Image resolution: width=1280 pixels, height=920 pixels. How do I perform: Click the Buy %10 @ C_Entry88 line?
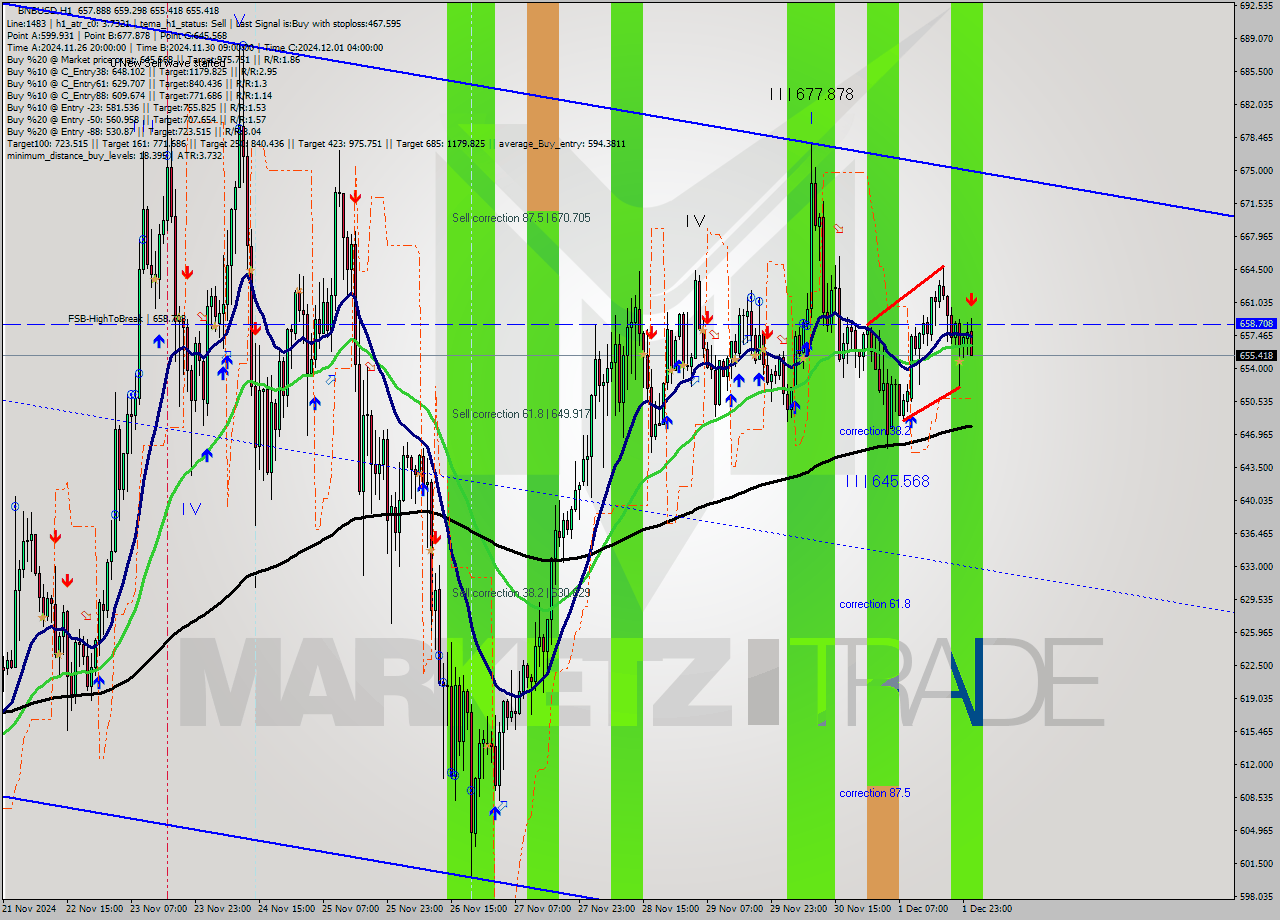(139, 96)
